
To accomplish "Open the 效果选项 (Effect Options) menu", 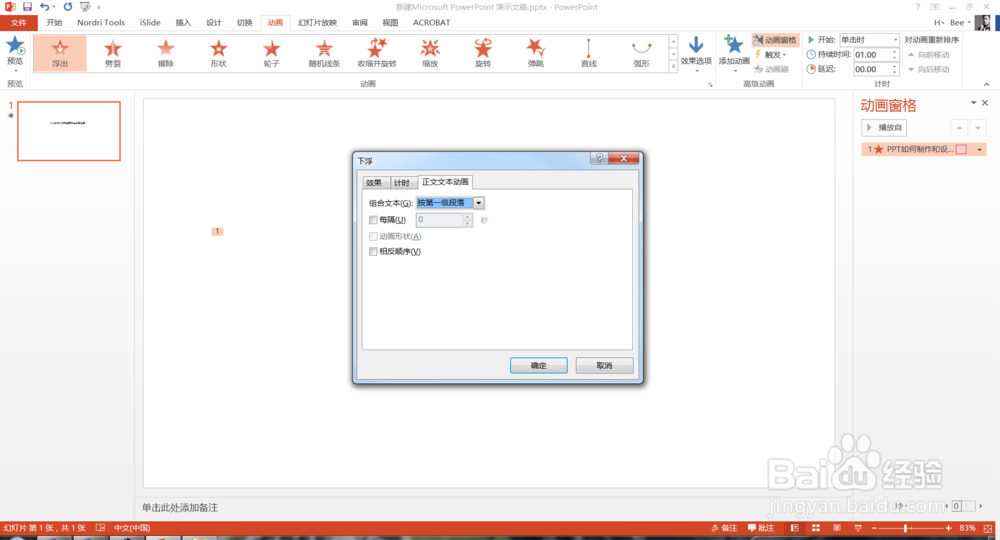I will click(696, 53).
